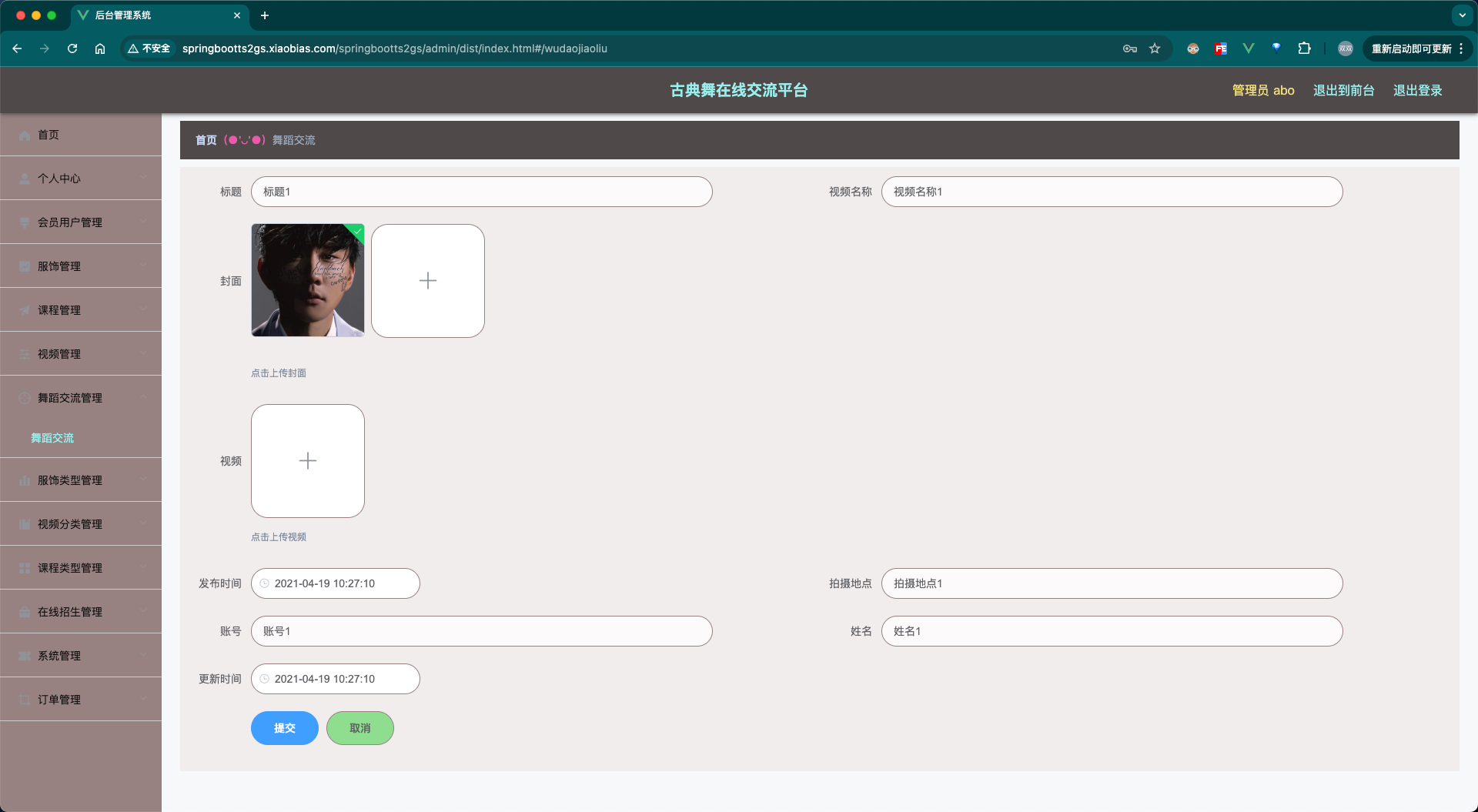Viewport: 1478px width, 812px height.
Task: Click the clock icon in 更新时间 field
Action: click(265, 679)
